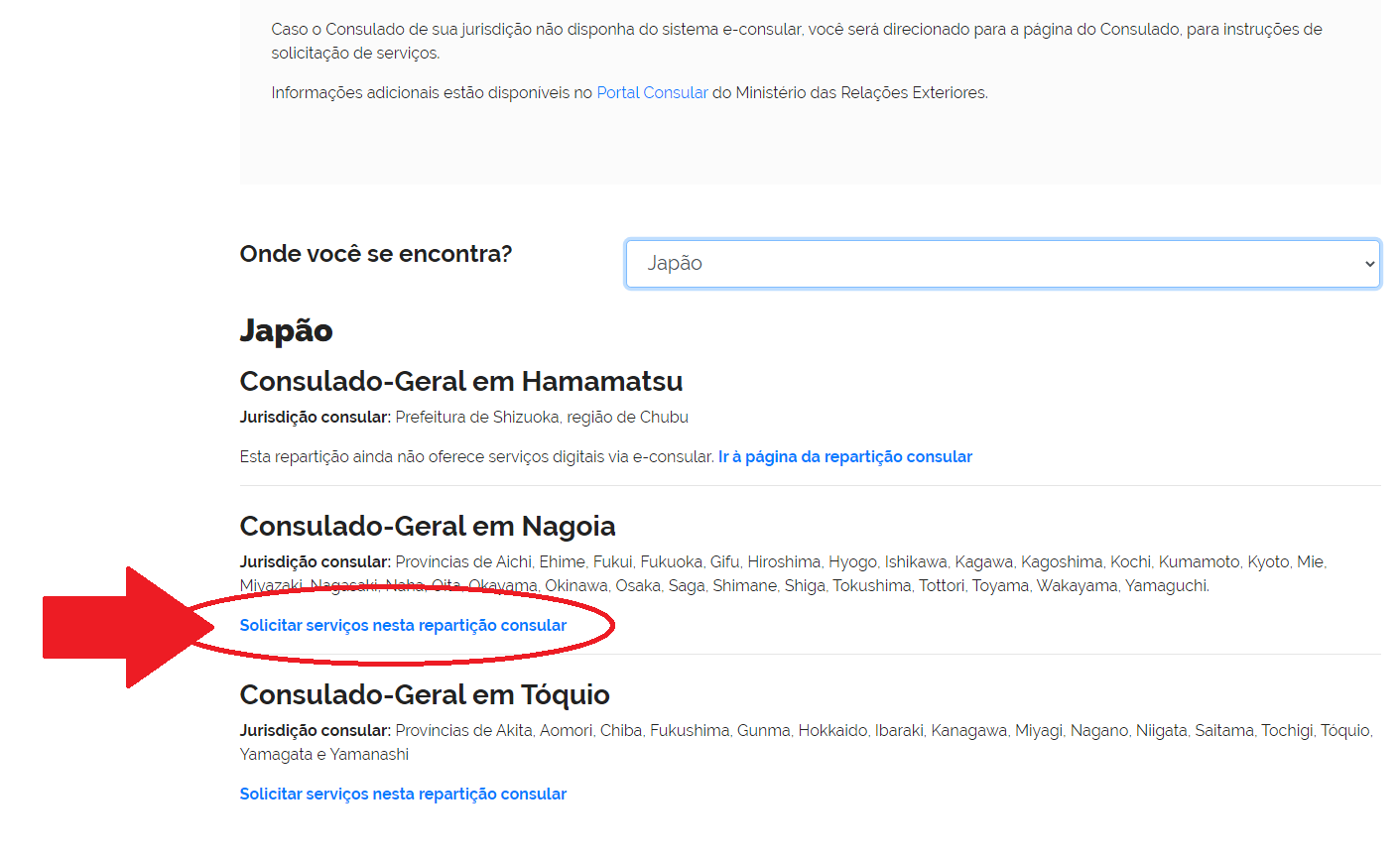Viewport: 1400px width, 860px height.
Task: Click 'Jurisdição consular' label under Tóquio
Action: (315, 731)
